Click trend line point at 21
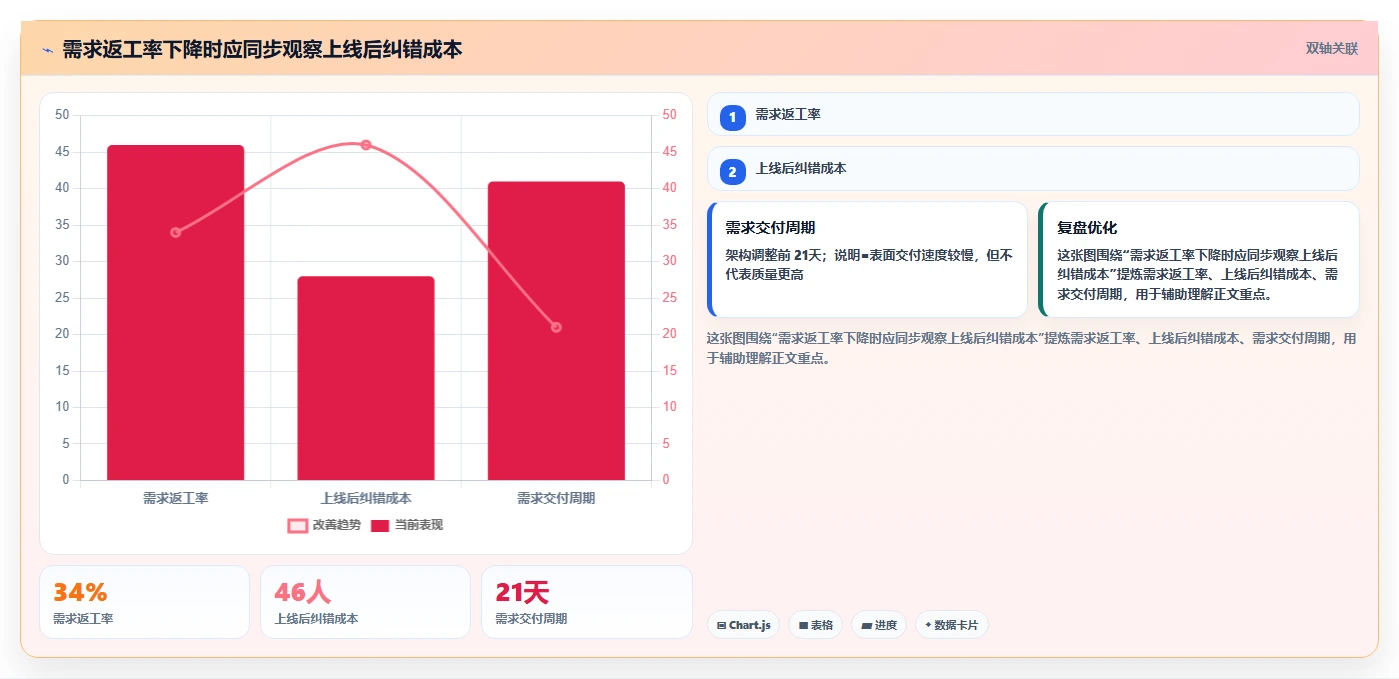The height and width of the screenshot is (679, 1399). (x=556, y=327)
